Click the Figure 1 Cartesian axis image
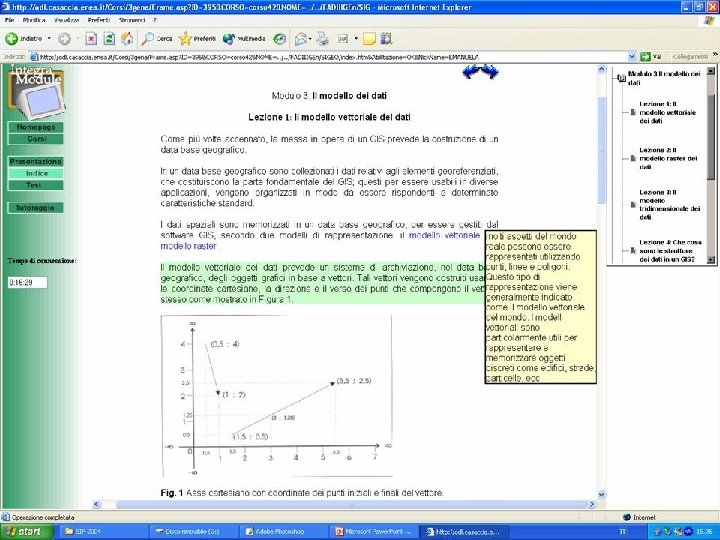 coord(276,396)
